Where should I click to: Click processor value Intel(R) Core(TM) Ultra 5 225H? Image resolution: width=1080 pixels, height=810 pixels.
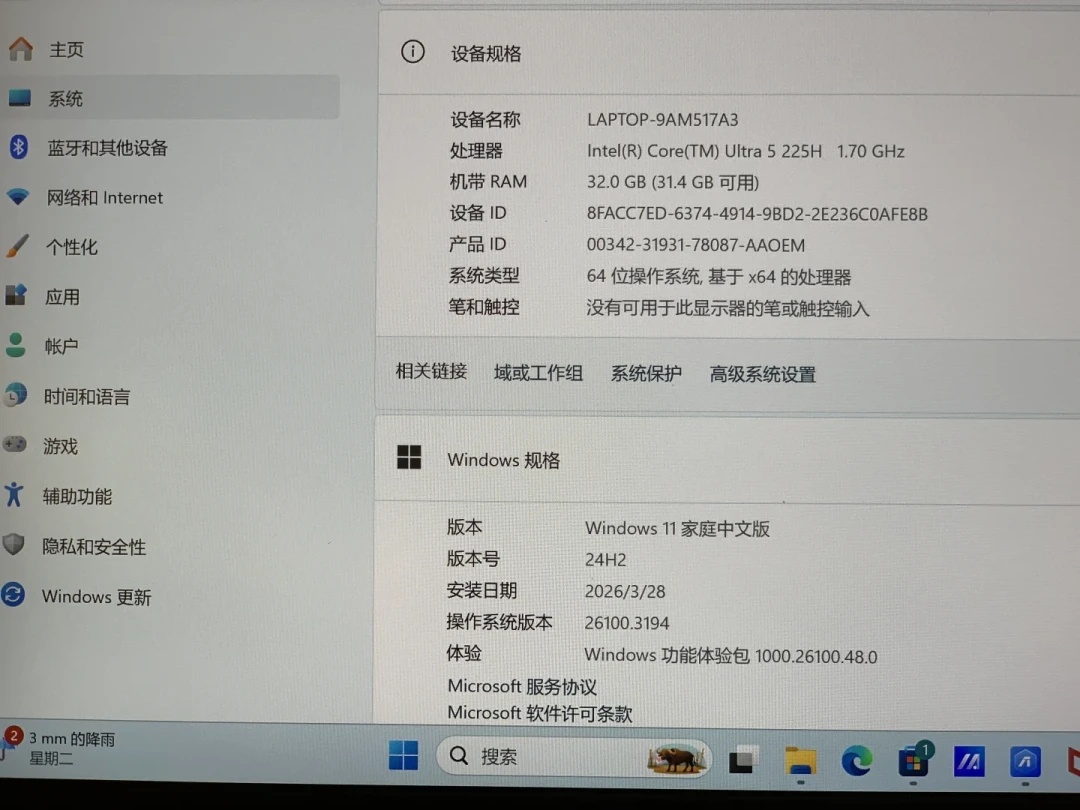click(704, 151)
